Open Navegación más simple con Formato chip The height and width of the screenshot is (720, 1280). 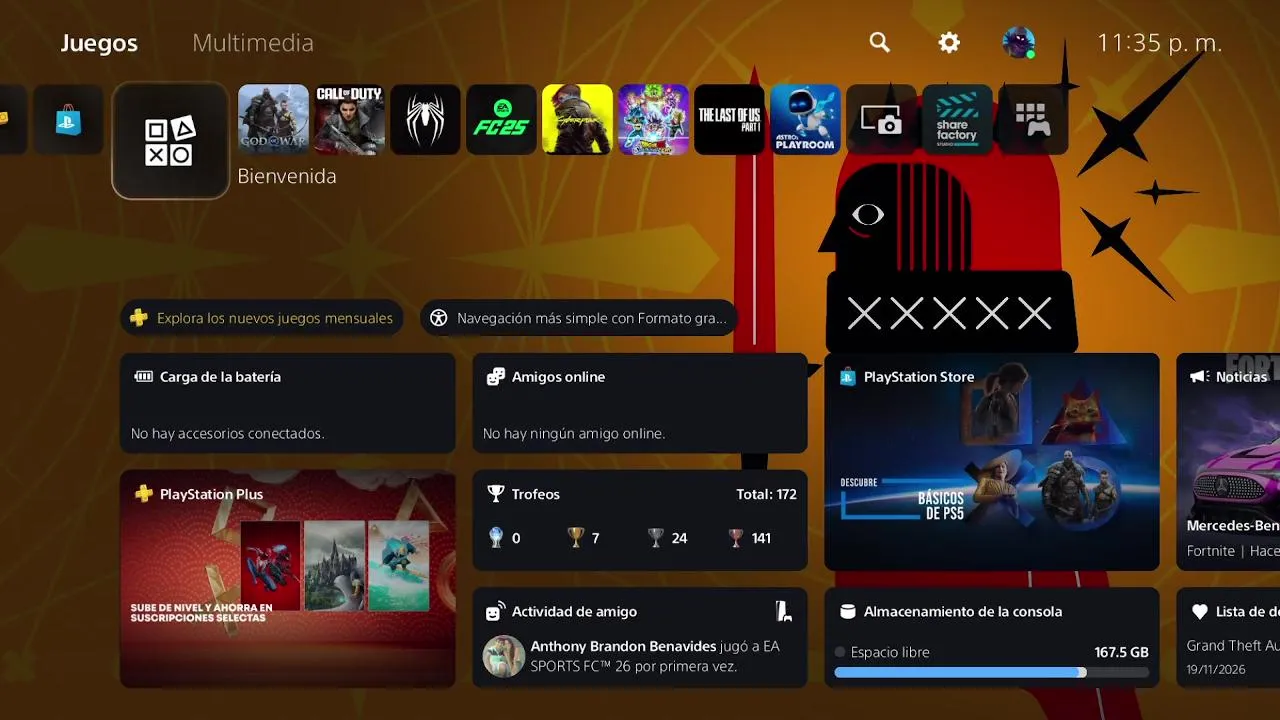[579, 318]
